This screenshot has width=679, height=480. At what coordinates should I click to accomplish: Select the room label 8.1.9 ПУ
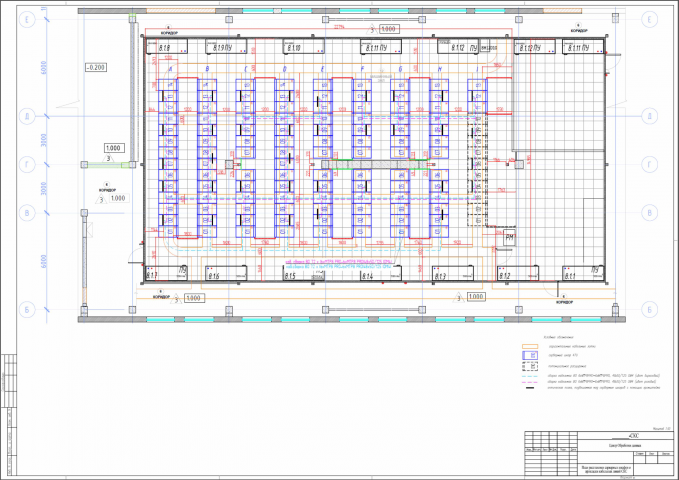[223, 47]
